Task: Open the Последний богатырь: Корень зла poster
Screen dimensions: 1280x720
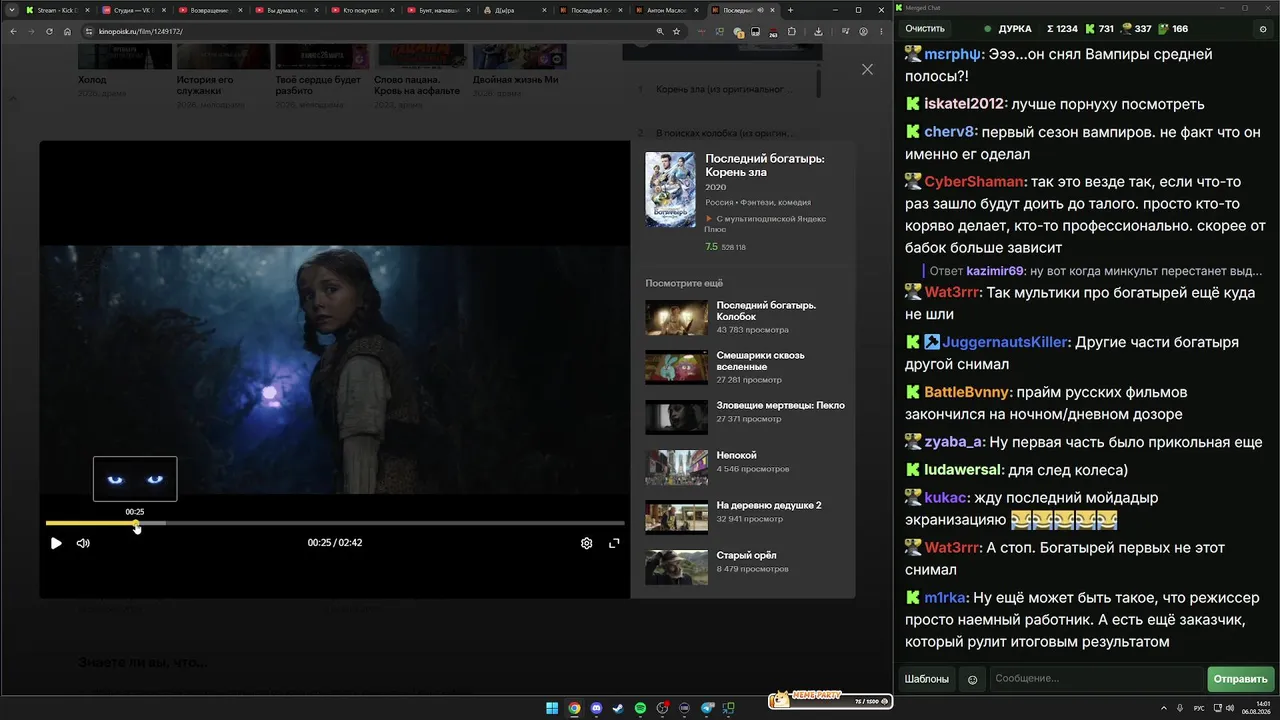Action: 670,190
